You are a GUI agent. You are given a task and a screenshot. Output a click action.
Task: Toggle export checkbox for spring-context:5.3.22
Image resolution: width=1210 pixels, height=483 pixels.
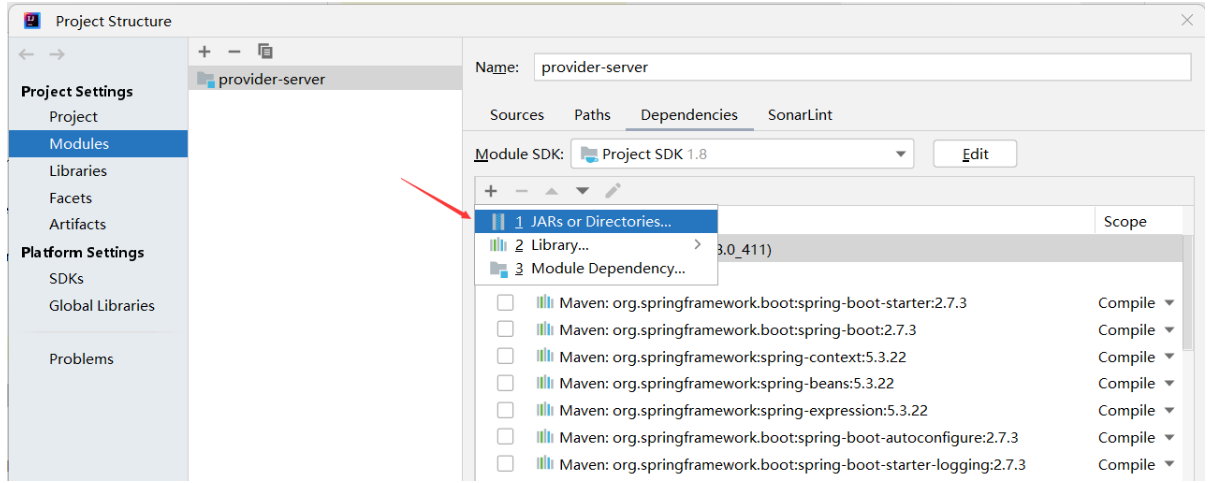pos(505,356)
